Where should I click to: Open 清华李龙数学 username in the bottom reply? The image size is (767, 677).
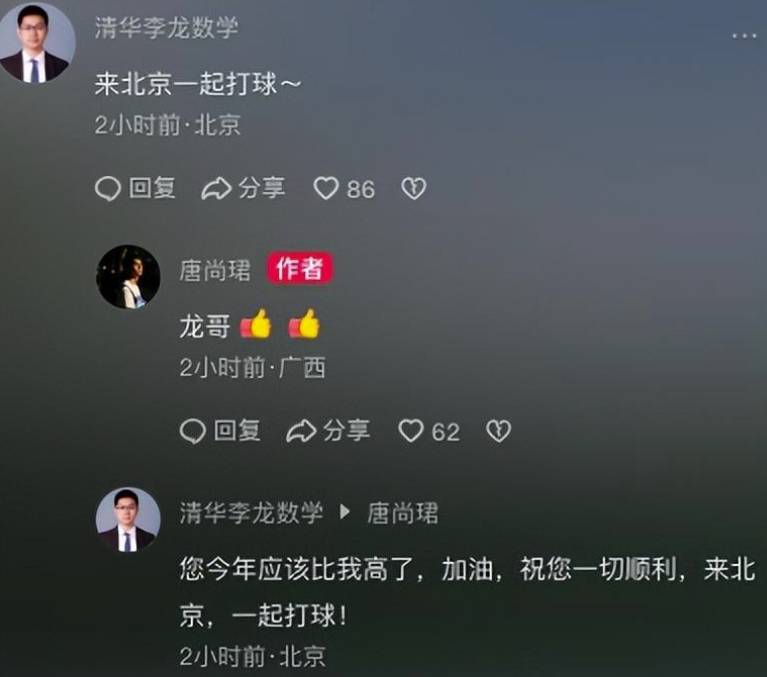pyautogui.click(x=251, y=513)
